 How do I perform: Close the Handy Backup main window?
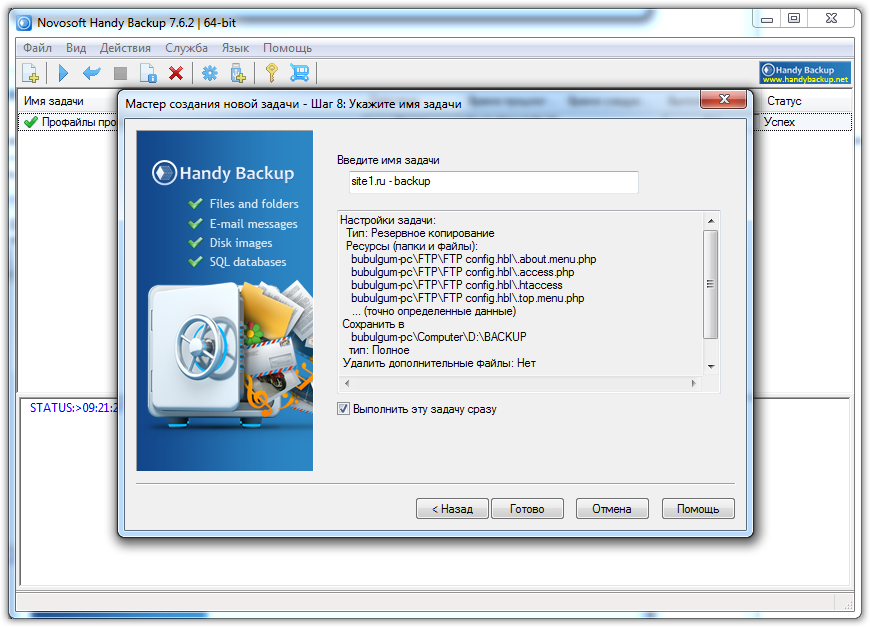pos(831,19)
